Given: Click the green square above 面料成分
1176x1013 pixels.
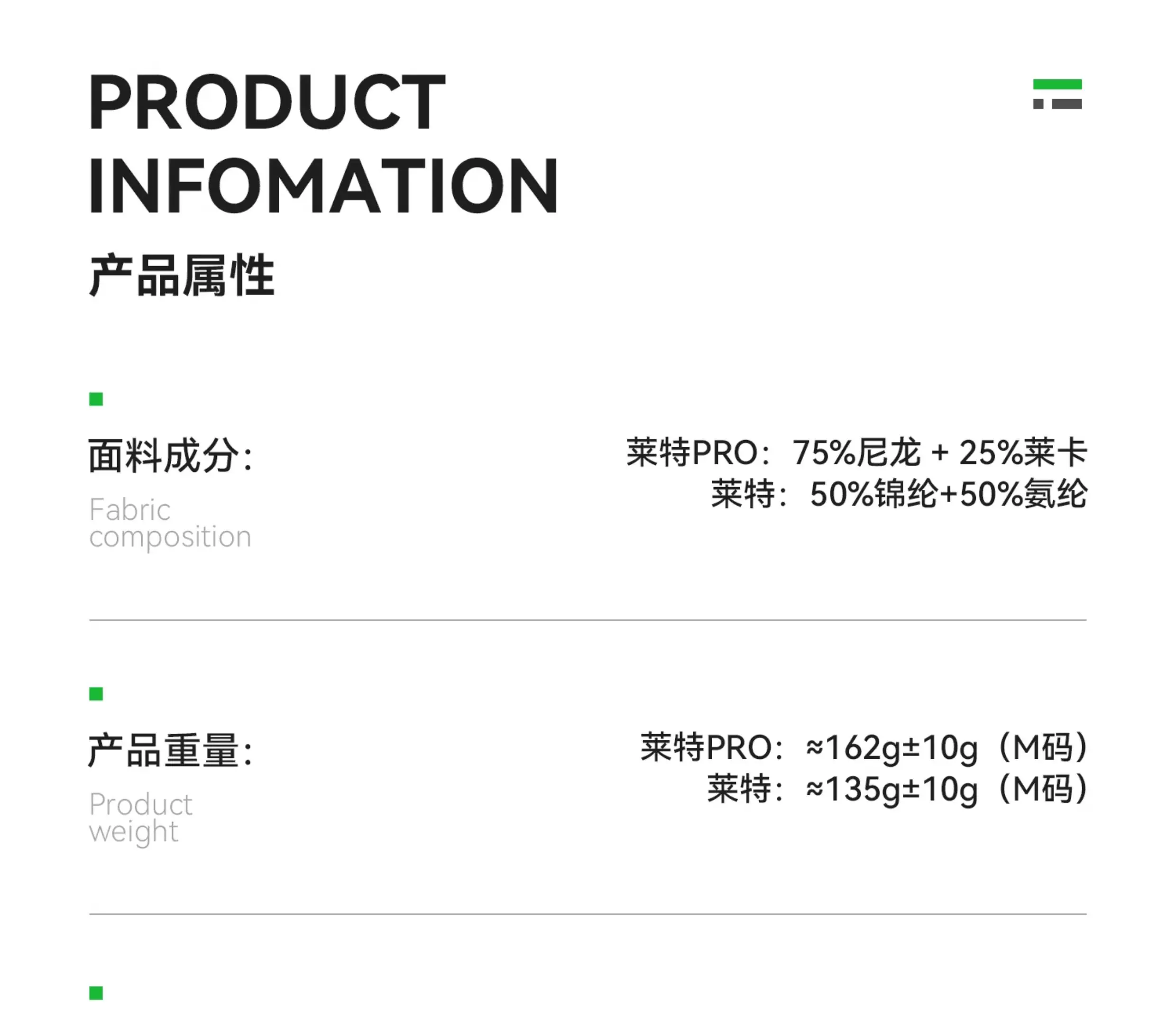Looking at the screenshot, I should [x=96, y=399].
